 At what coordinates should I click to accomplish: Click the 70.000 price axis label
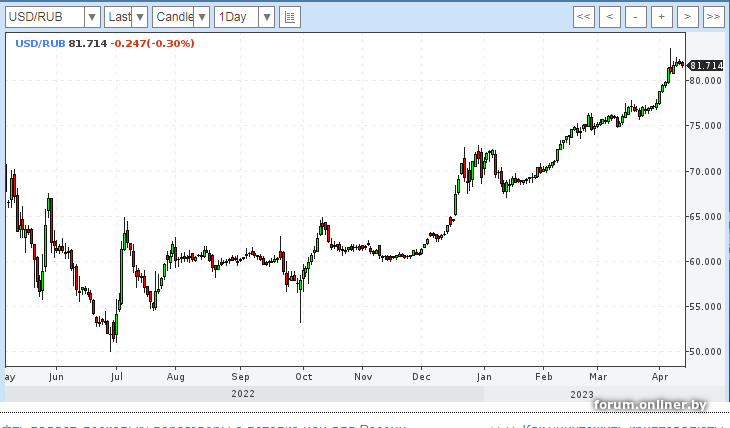coord(706,171)
